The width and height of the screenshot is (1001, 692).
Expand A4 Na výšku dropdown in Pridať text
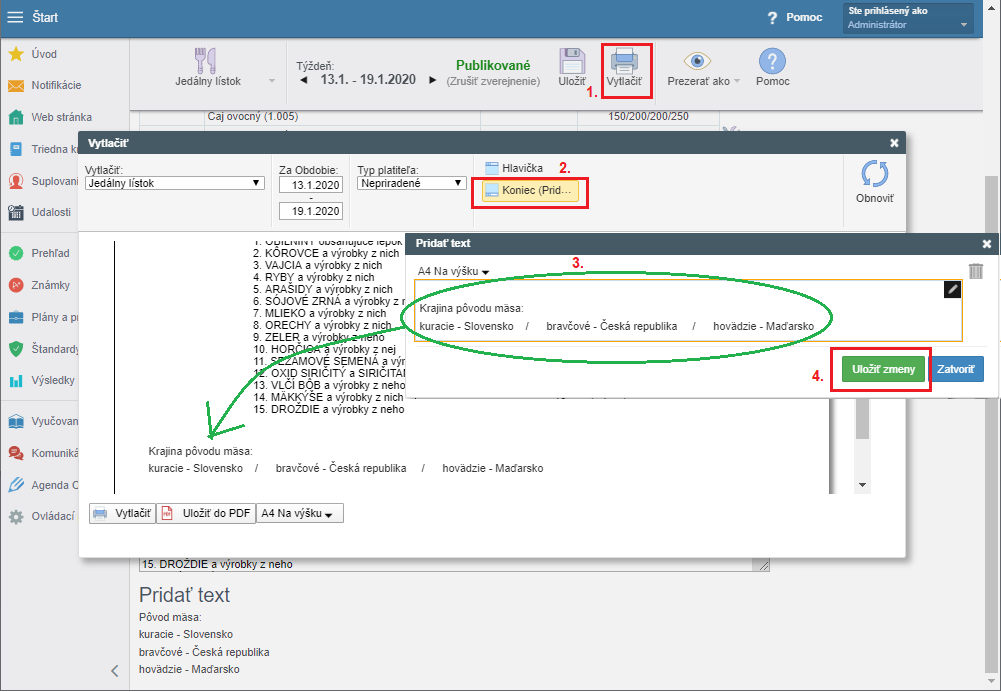[x=455, y=271]
